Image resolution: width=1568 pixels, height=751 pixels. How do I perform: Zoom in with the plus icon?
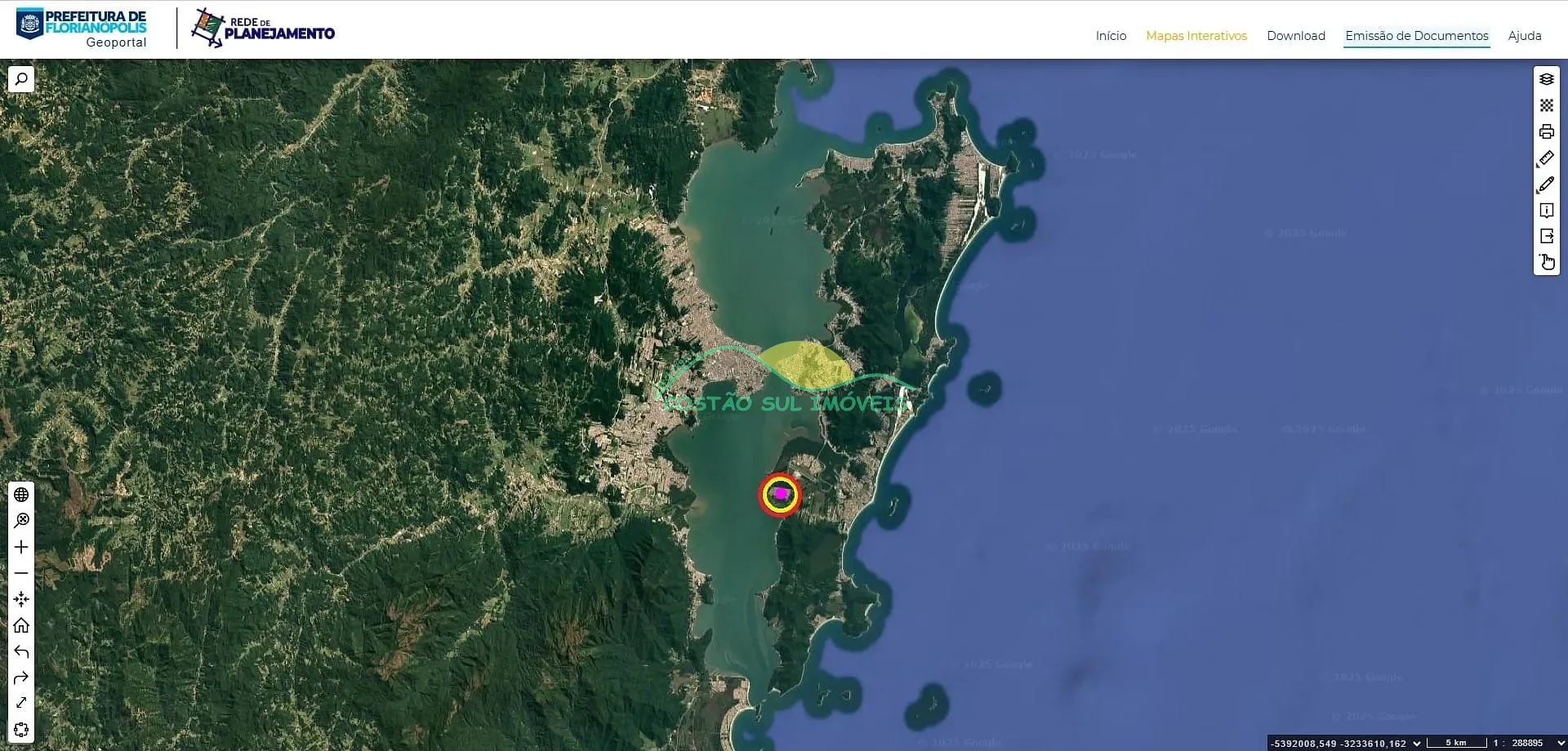(21, 547)
